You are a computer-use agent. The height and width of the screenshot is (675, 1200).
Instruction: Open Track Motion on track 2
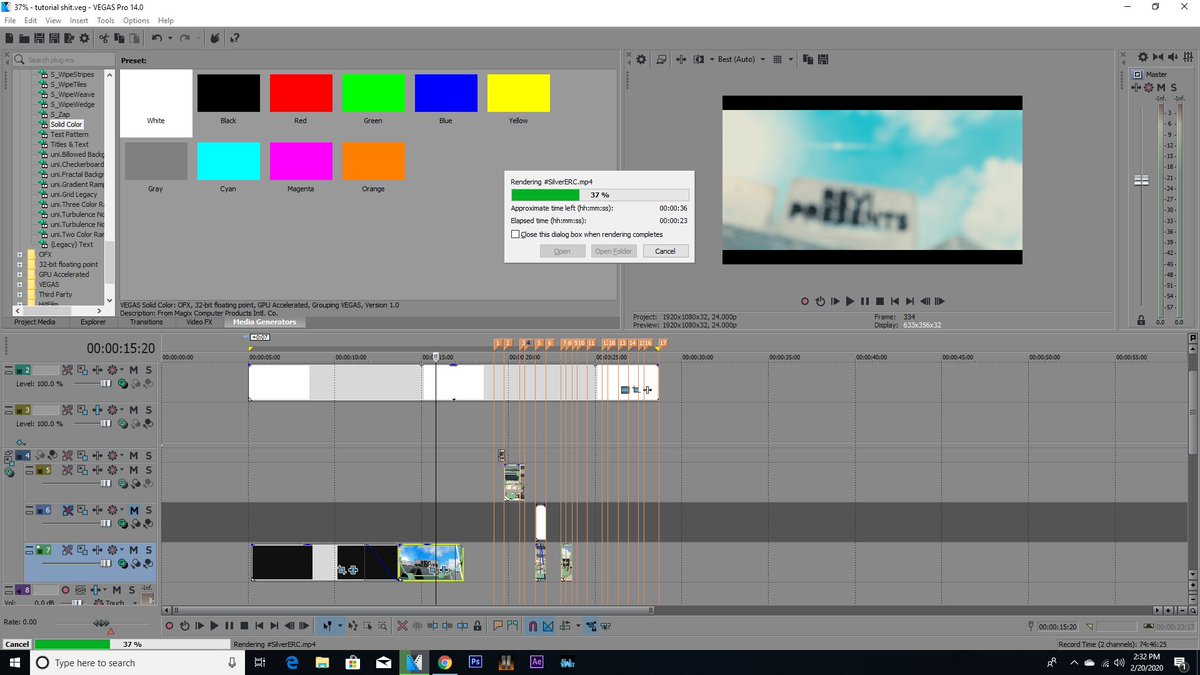[x=81, y=370]
